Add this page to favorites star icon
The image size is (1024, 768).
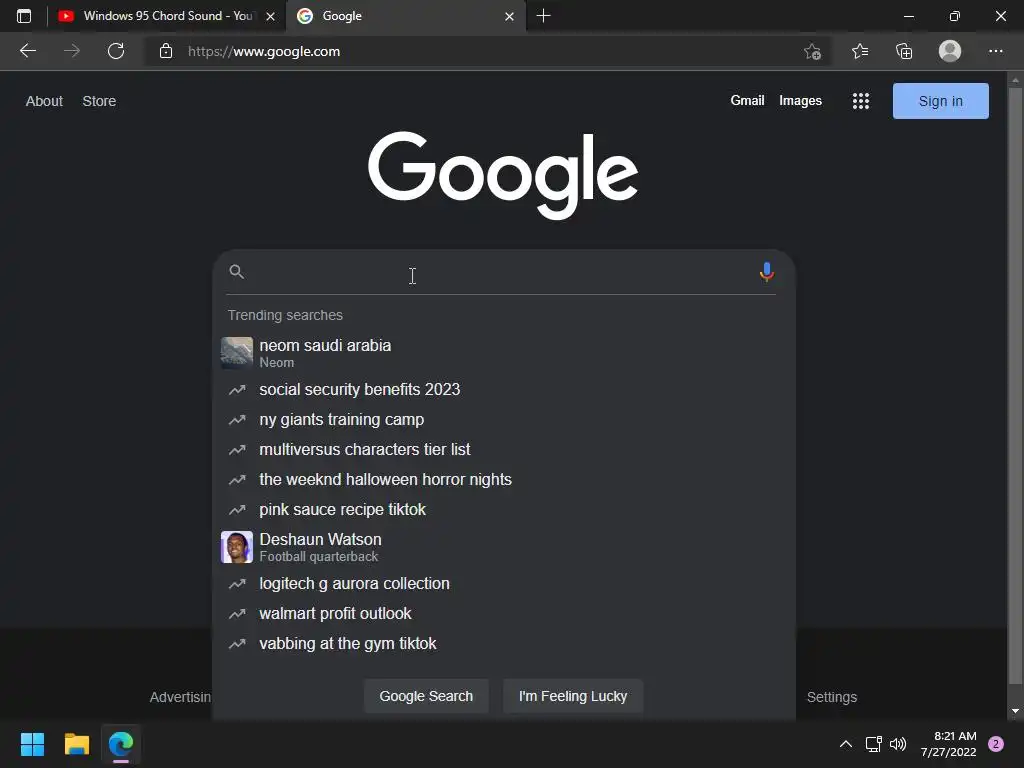[812, 51]
